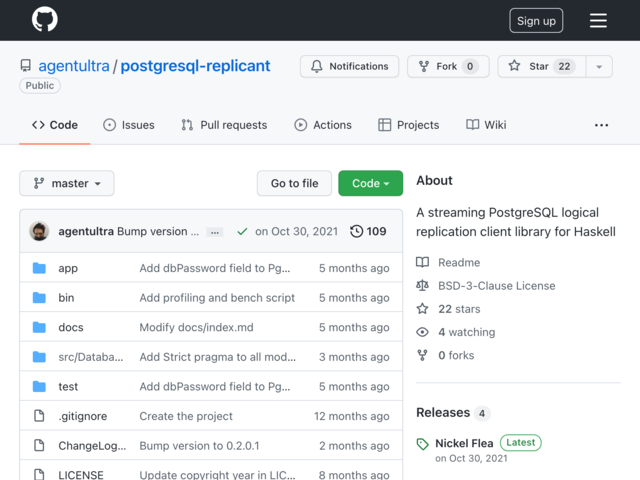640x480 pixels.
Task: Open the BSD-3-Clause License link
Action: click(x=497, y=286)
